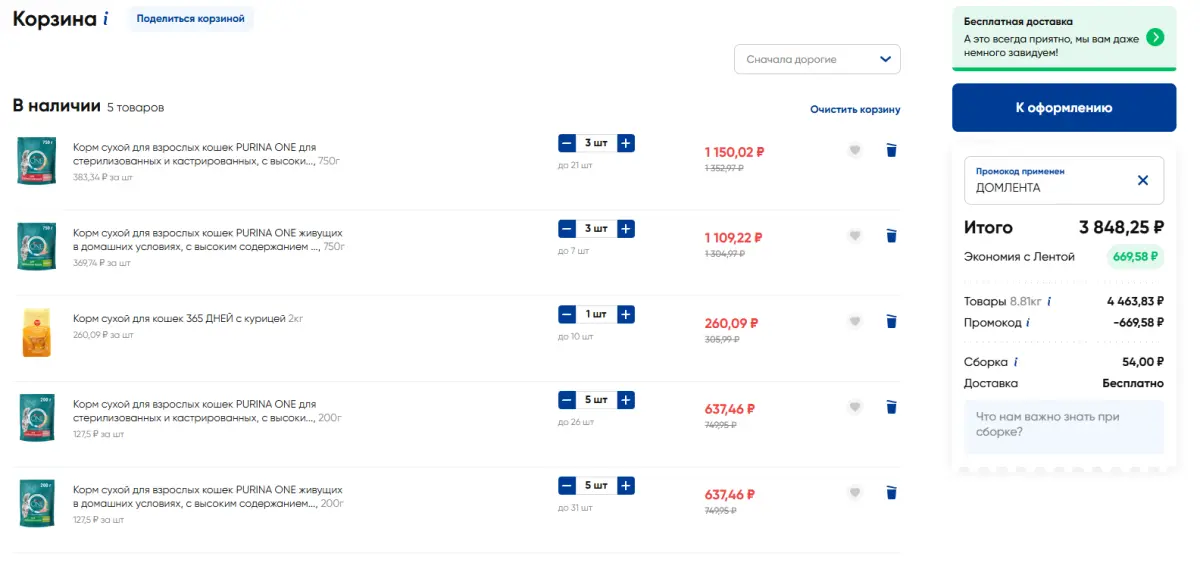Open the Сначала дорогие sort dropdown
1200x569 pixels.
point(817,59)
